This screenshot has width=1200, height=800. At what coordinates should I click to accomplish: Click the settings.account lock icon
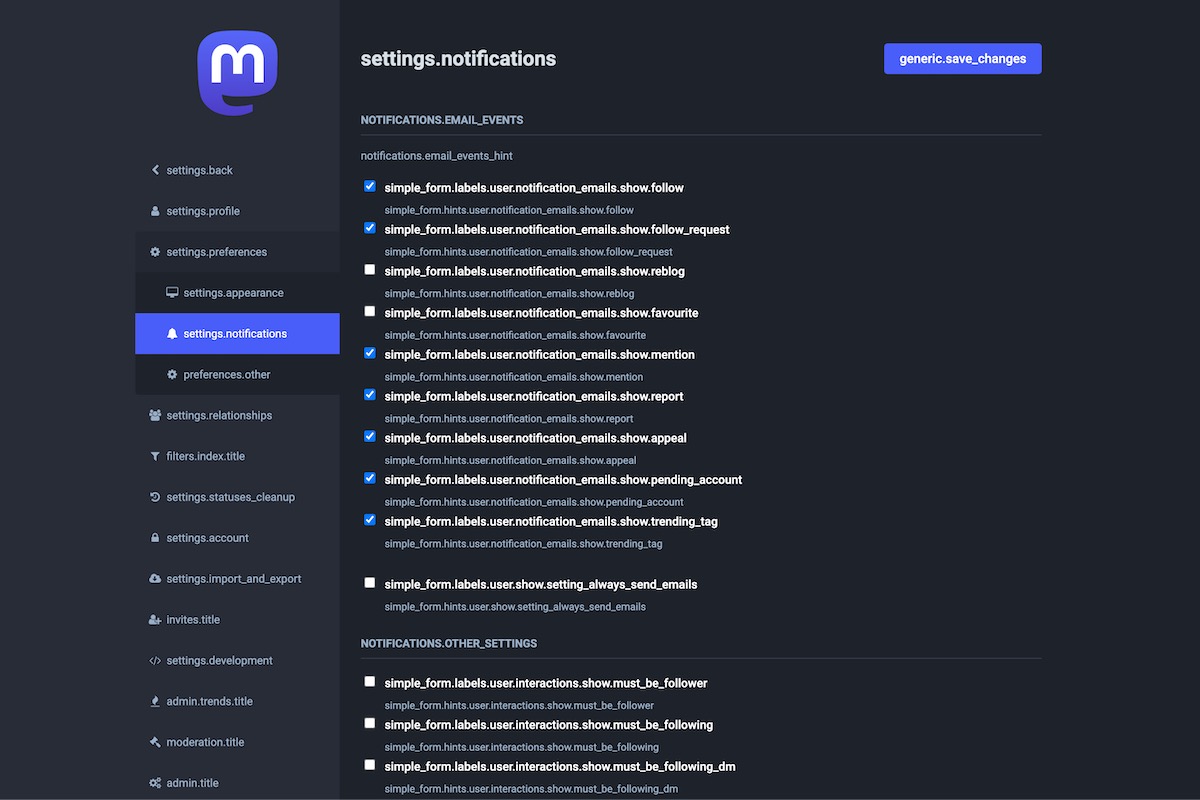(x=155, y=538)
